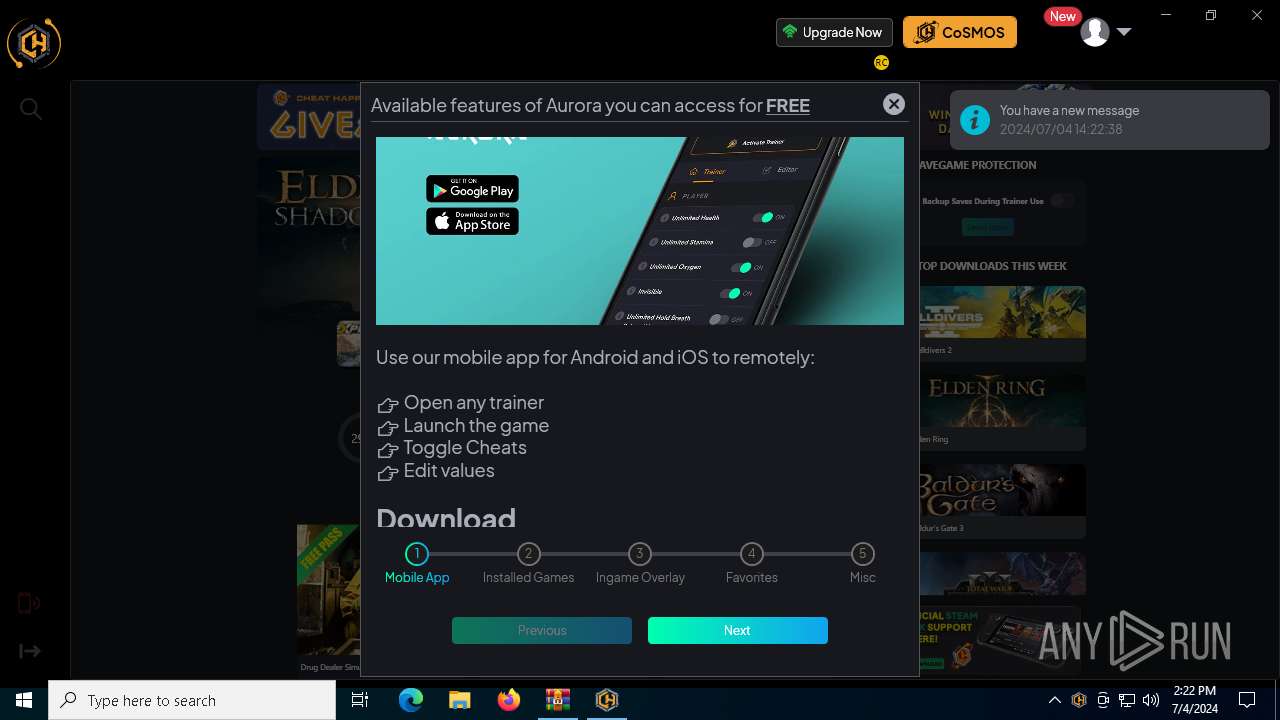Open the Helldivers 2 thumbnail
The height and width of the screenshot is (720, 1280).
click(x=1002, y=314)
